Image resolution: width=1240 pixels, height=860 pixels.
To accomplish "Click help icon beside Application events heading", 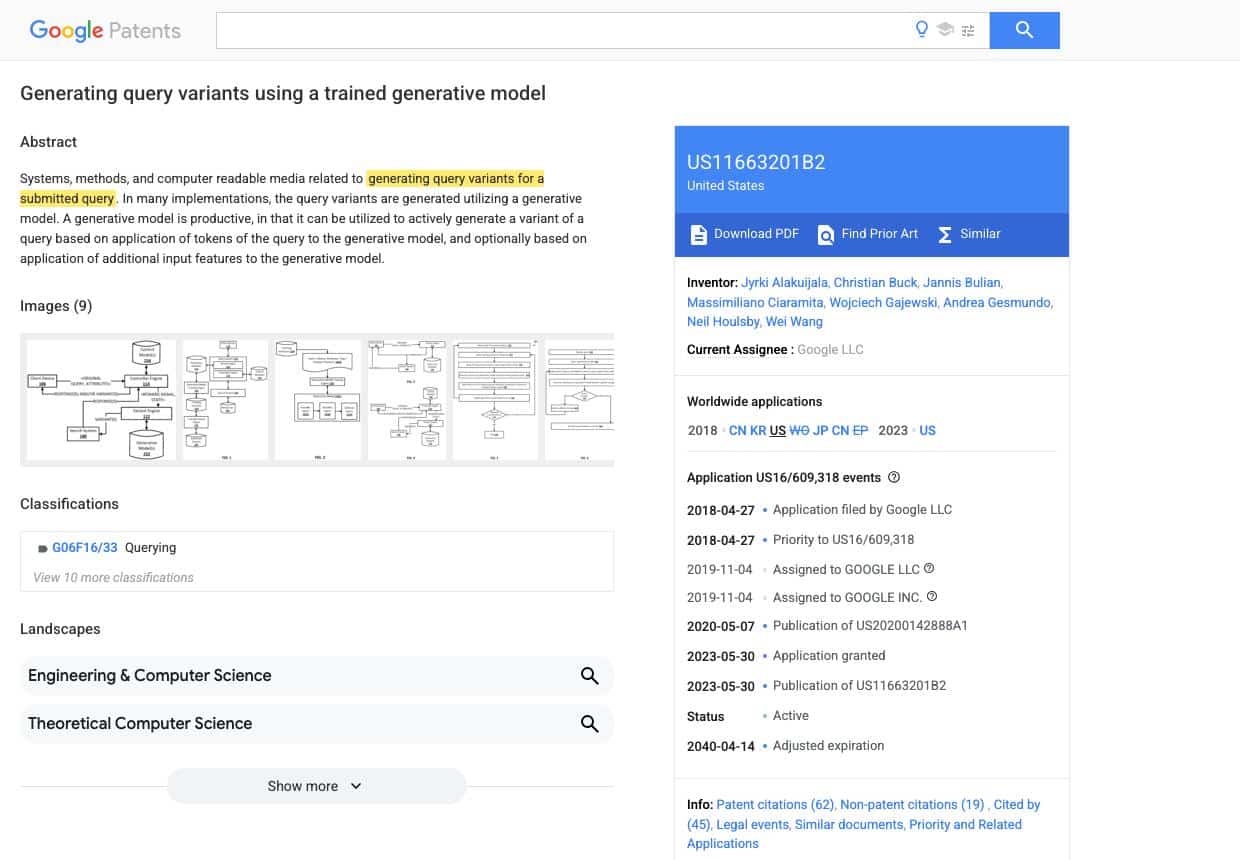I will (x=894, y=477).
